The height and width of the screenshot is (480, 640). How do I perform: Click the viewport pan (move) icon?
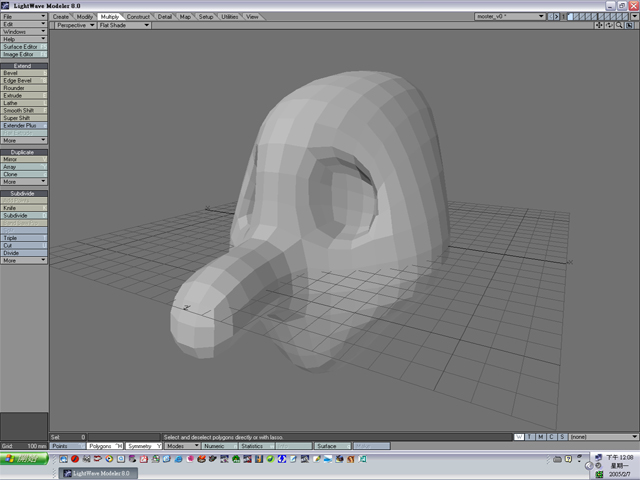[599, 25]
